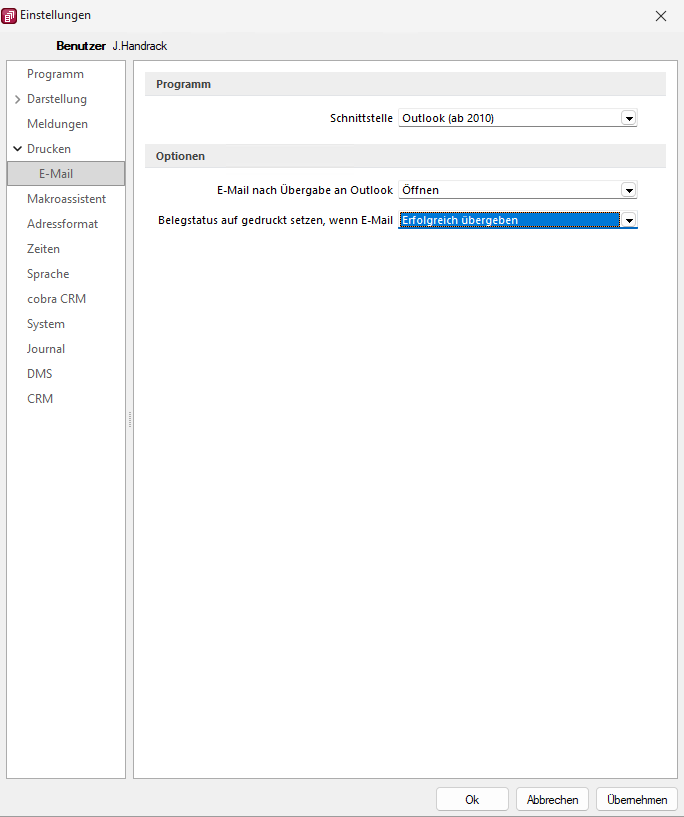This screenshot has width=684, height=817.
Task: Select Programm in the settings tree
Action: (55, 74)
